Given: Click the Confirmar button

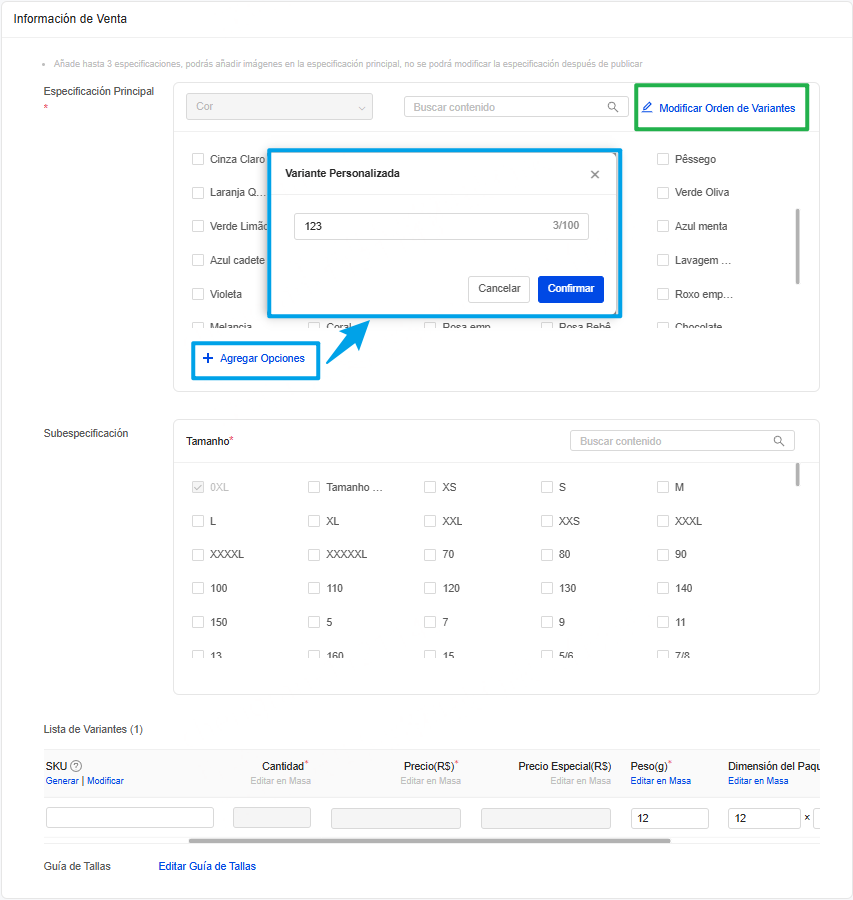Looking at the screenshot, I should pyautogui.click(x=570, y=288).
